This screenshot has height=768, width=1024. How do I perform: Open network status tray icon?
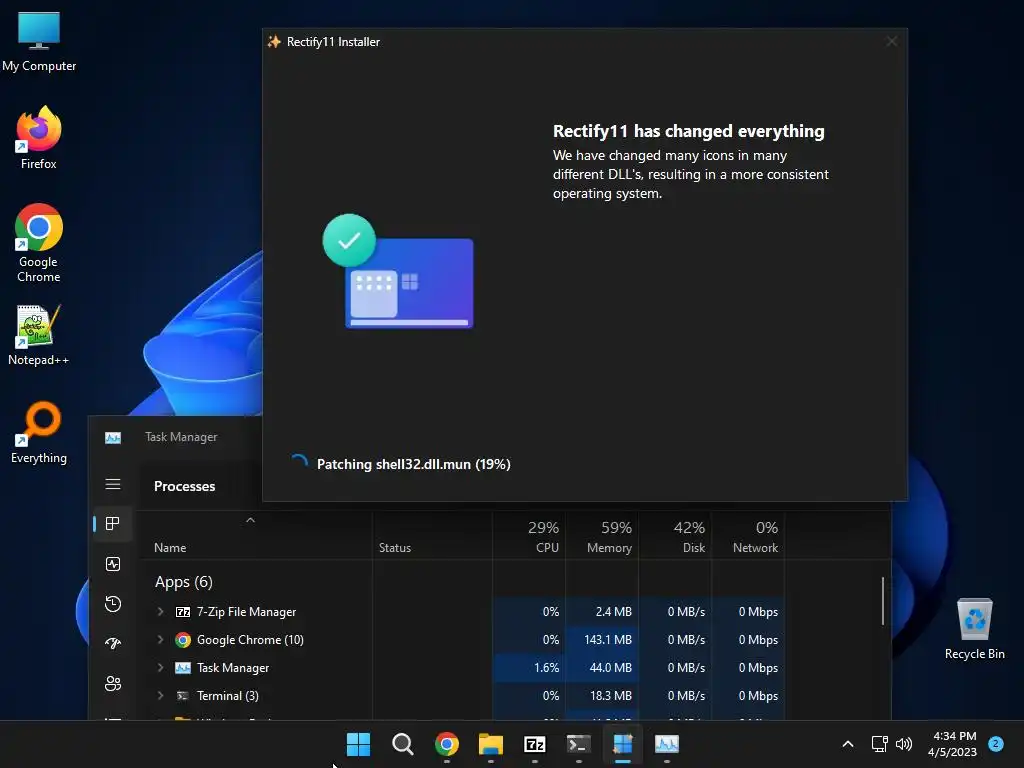880,744
